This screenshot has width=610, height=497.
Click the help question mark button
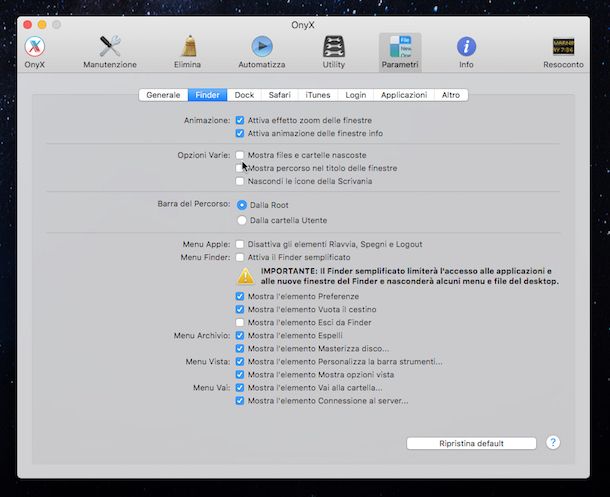point(553,443)
